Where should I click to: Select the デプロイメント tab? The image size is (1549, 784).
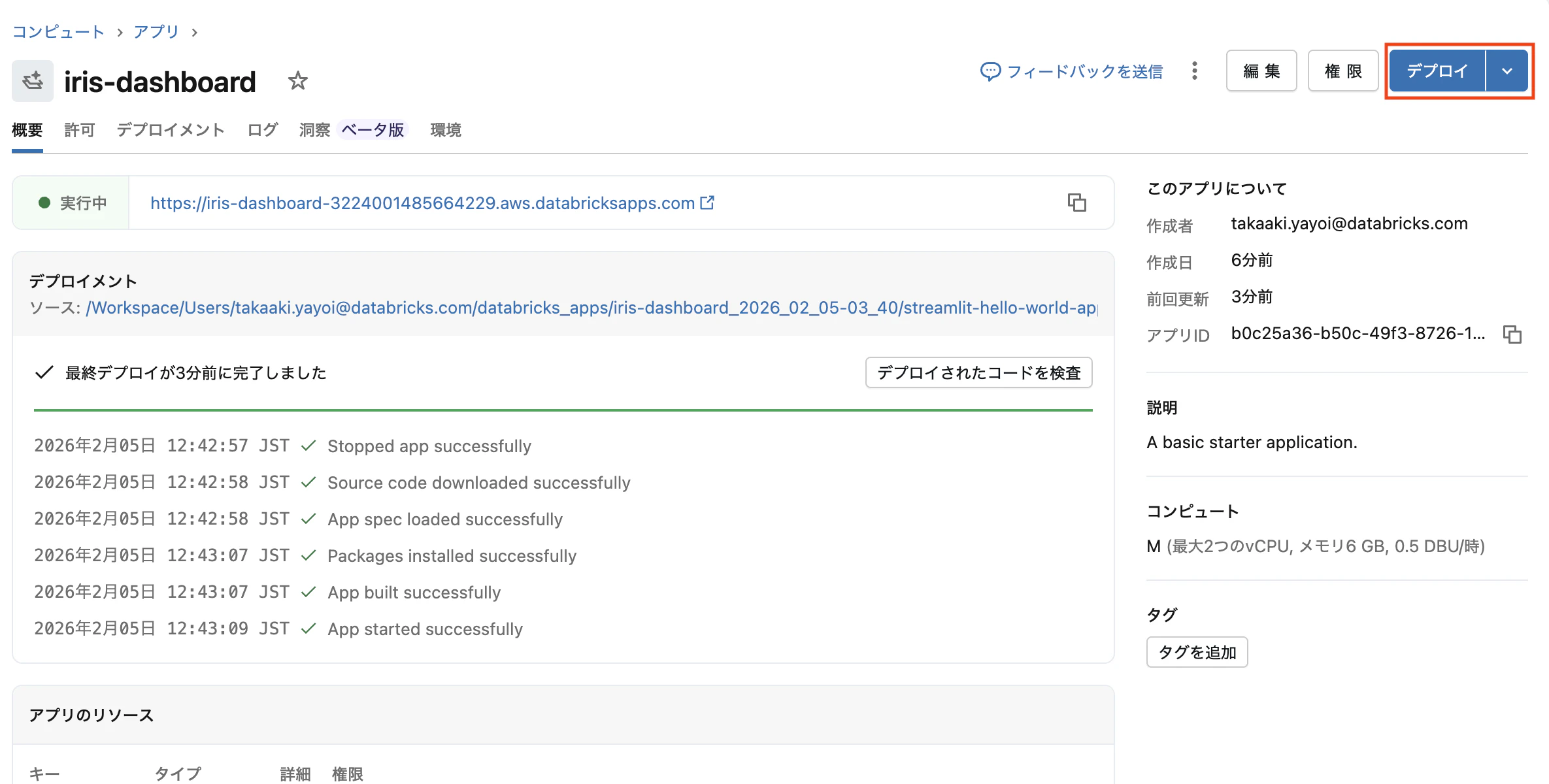coord(169,129)
